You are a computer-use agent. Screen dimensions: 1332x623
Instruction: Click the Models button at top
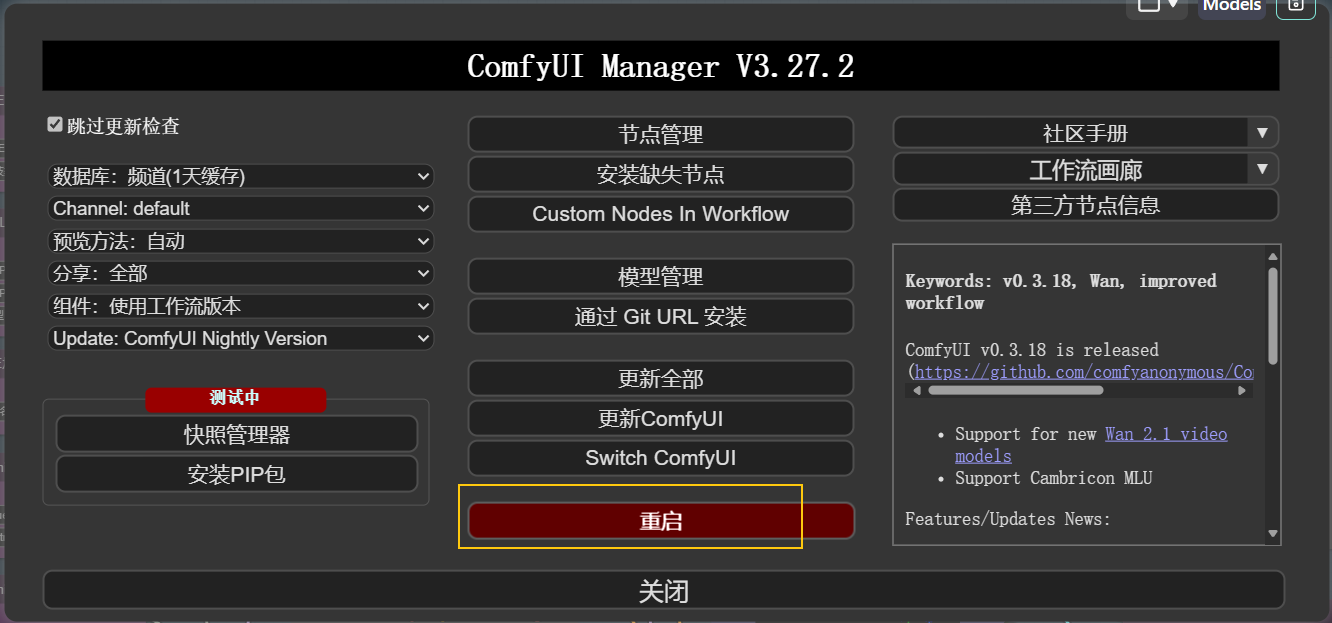tap(1232, 6)
